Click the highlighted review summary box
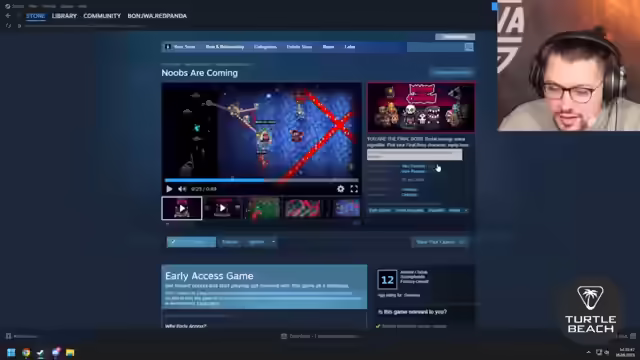 [415, 155]
